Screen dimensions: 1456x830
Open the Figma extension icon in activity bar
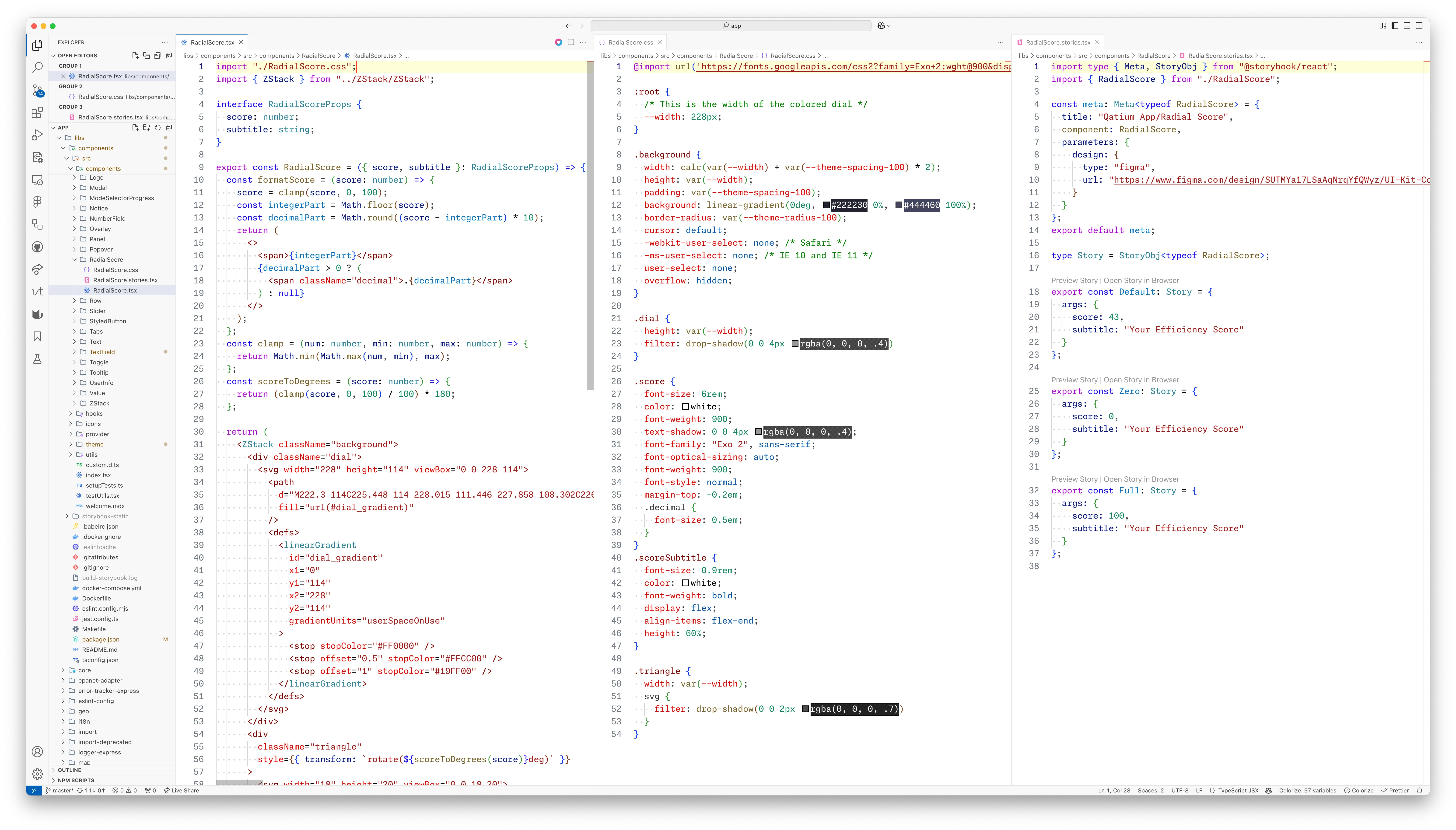point(37,202)
